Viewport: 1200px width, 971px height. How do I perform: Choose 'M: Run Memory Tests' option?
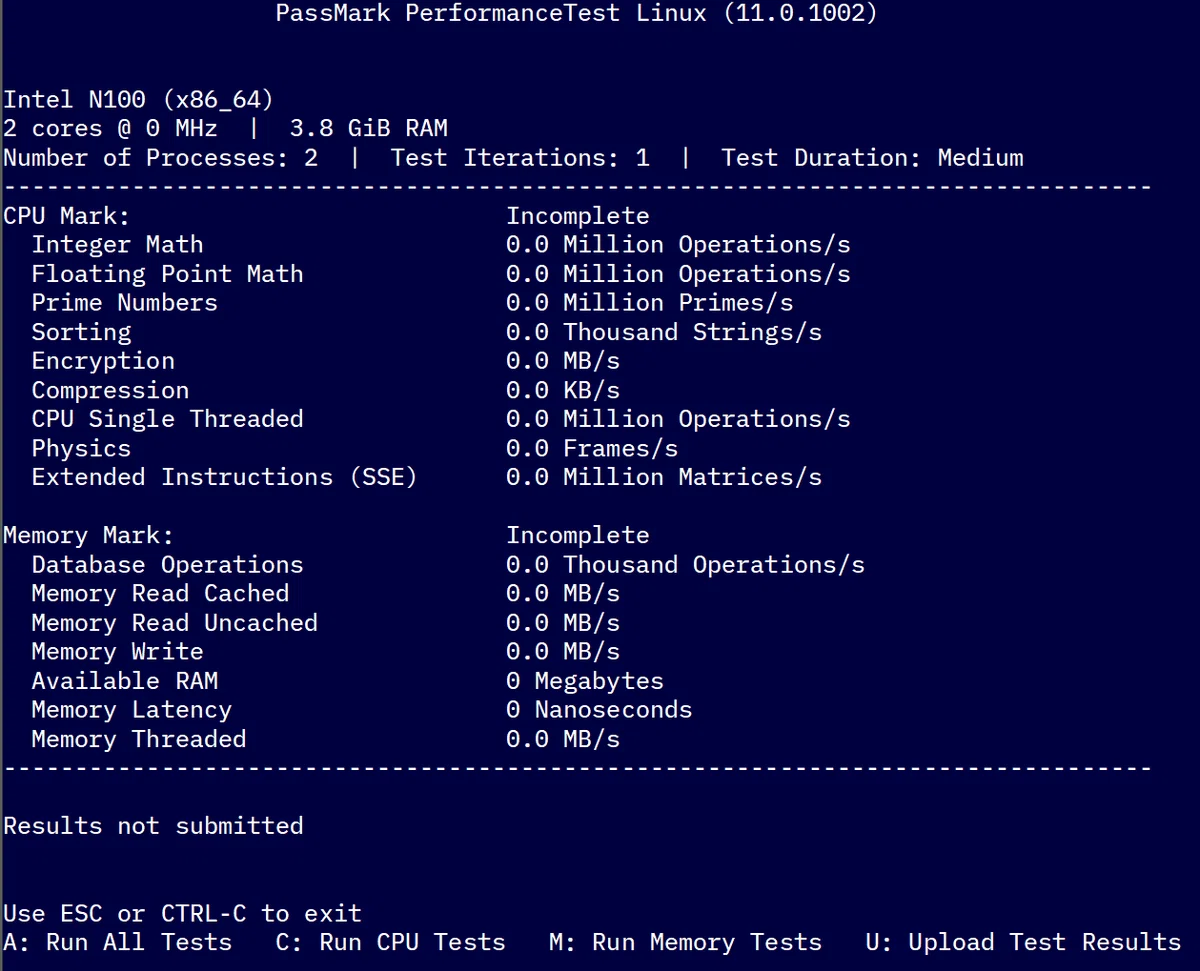point(686,942)
